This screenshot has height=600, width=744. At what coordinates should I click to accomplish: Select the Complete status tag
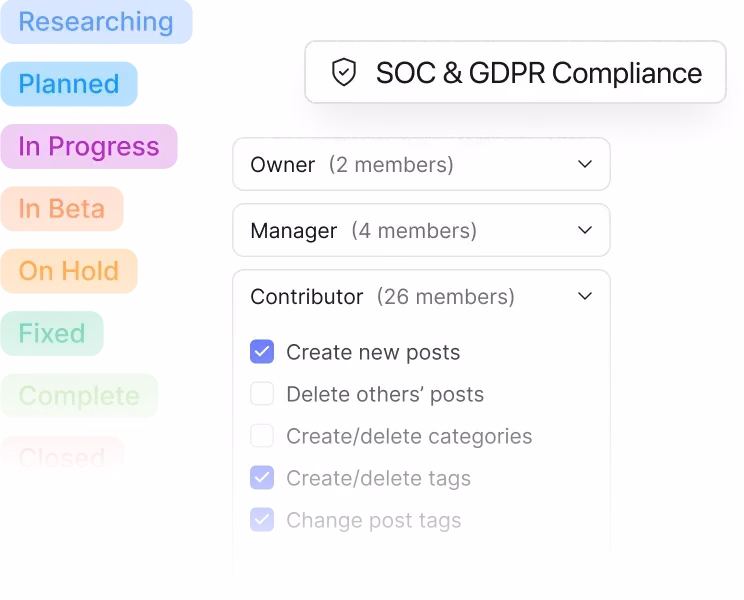(x=79, y=396)
